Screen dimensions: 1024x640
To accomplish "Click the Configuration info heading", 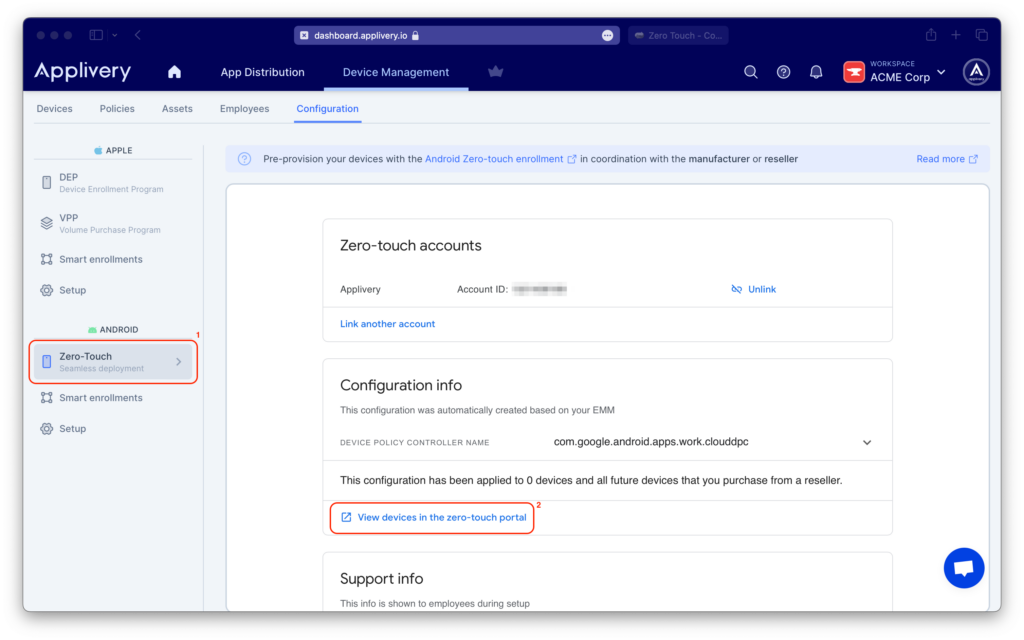I will (x=401, y=385).
